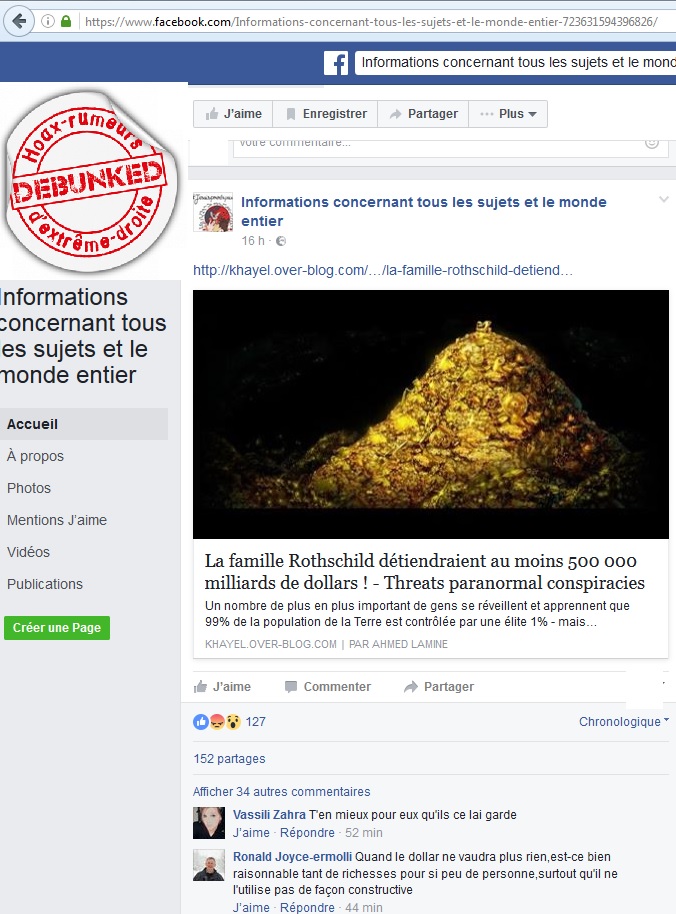The image size is (676, 914).
Task: Click the reaction emojis beside 127
Action: coord(217,722)
